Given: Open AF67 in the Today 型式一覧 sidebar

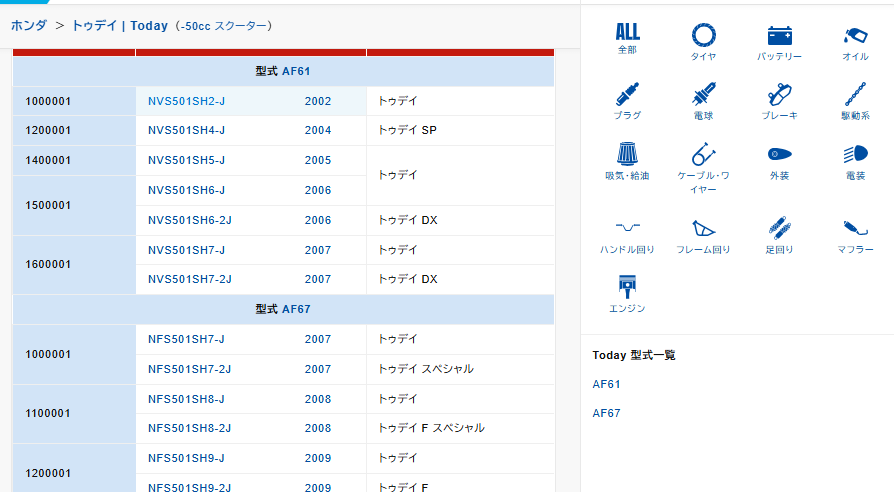Looking at the screenshot, I should click(x=606, y=413).
